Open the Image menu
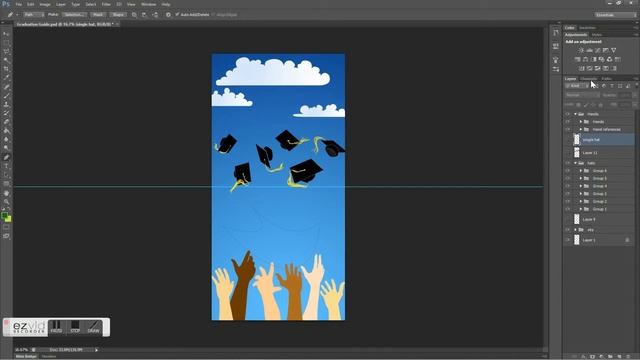Screen dimensions: 640x360 click(45, 4)
